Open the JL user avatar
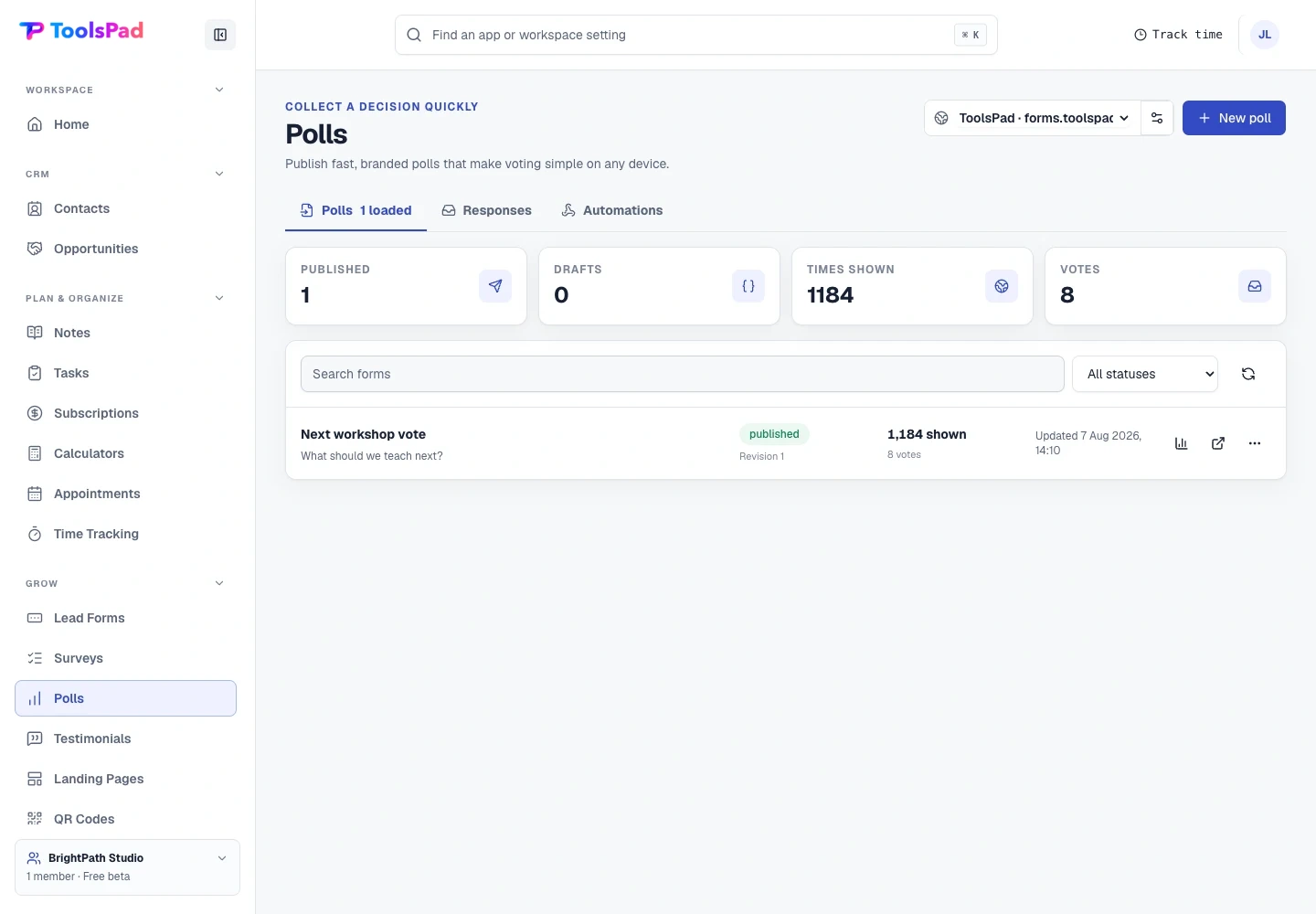The width and height of the screenshot is (1316, 914). pyautogui.click(x=1265, y=35)
